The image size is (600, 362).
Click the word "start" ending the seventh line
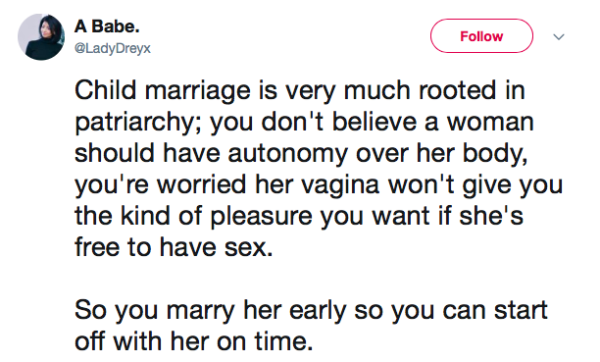pos(521,310)
